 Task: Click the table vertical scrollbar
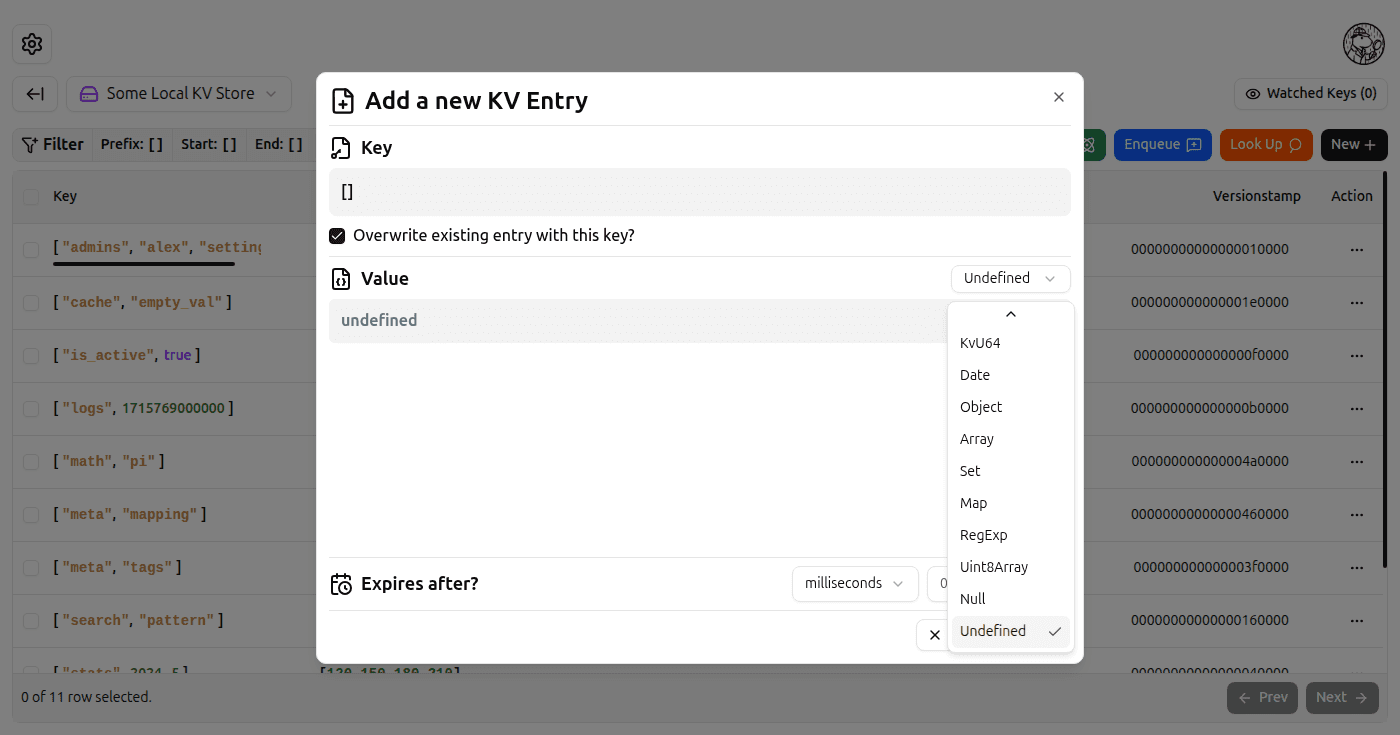[x=1385, y=370]
